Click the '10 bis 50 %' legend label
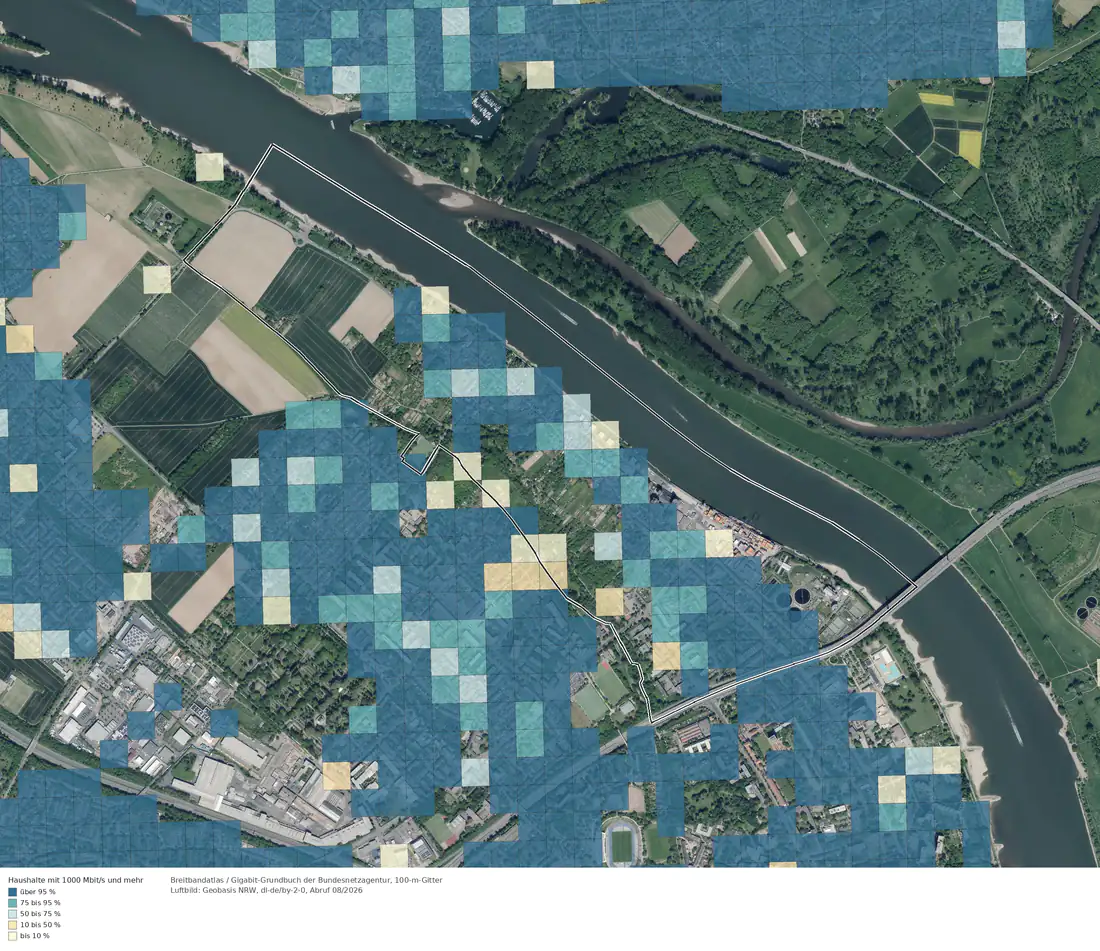This screenshot has width=1100, height=951. point(40,925)
